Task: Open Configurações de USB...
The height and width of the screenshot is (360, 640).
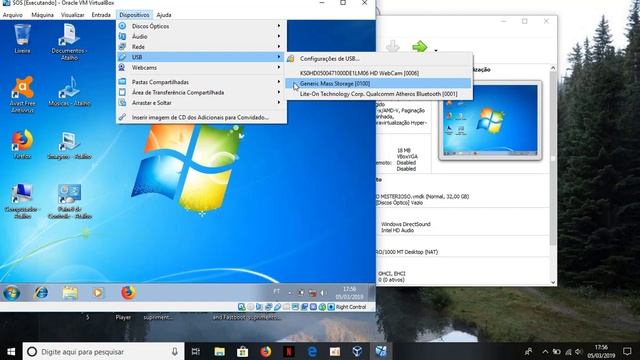Action: [x=378, y=59]
